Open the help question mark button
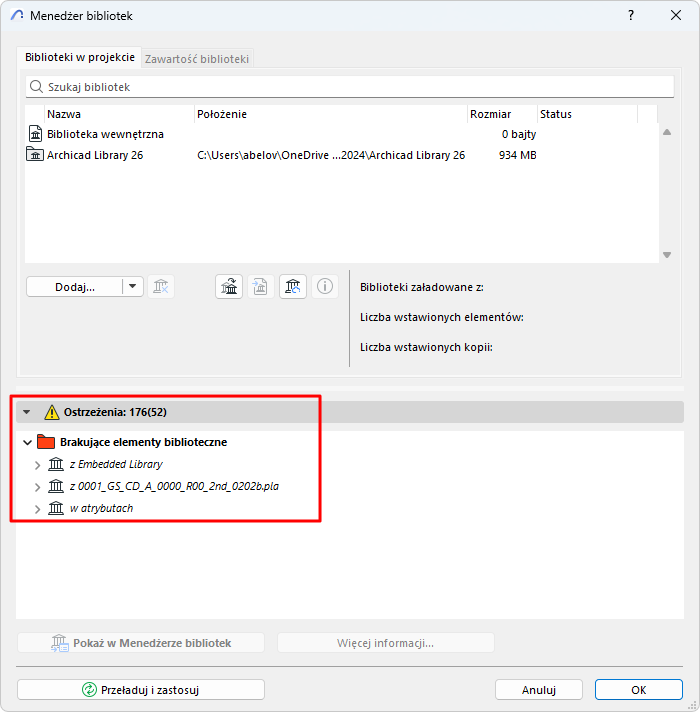 (x=631, y=15)
